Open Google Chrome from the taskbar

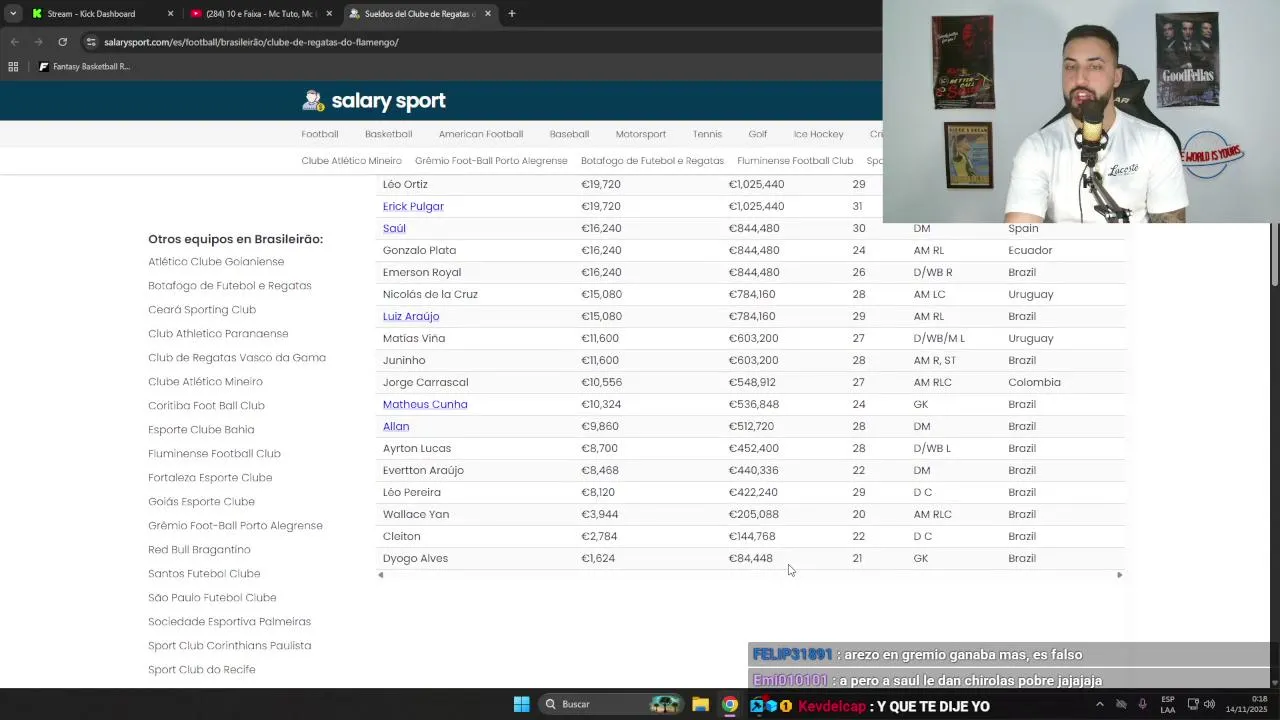730,704
